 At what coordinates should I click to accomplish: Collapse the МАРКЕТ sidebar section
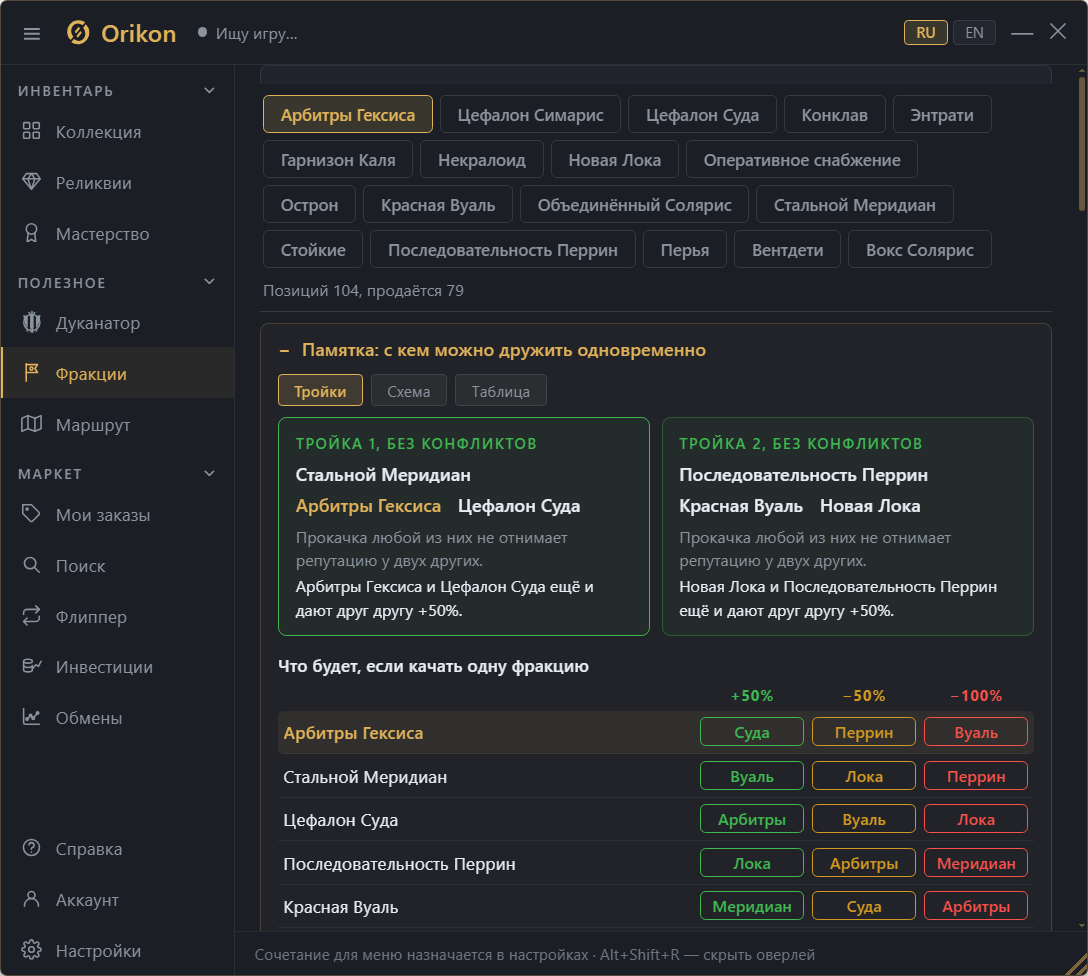(x=210, y=474)
